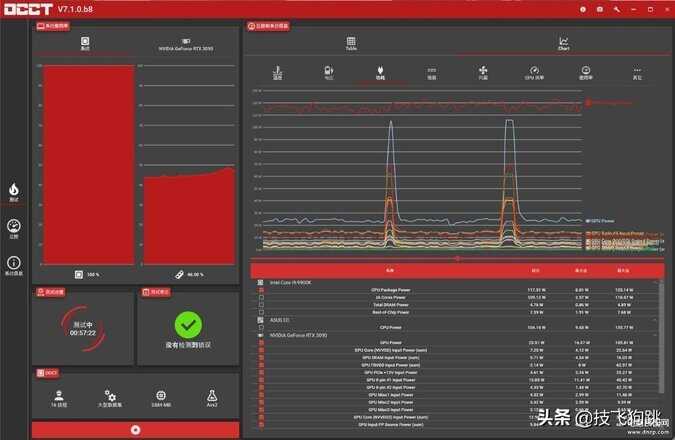Collapse the NVIDIA GeForce RTX 3090 sensor group

coord(298,335)
